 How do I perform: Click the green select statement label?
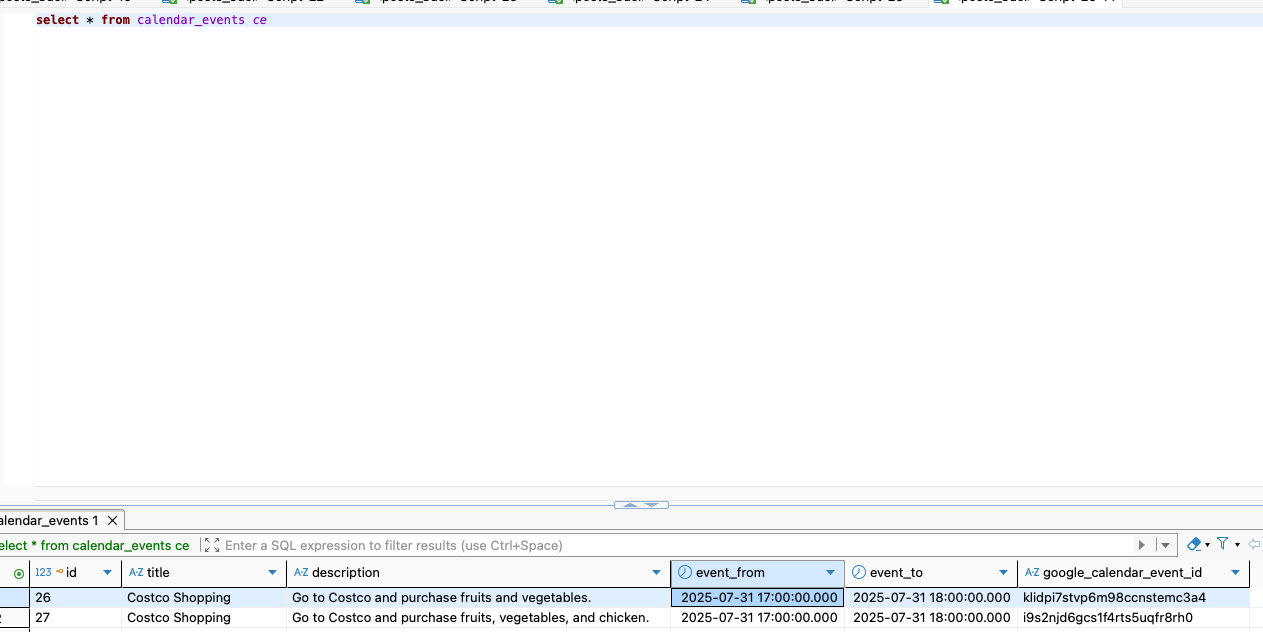coord(95,545)
